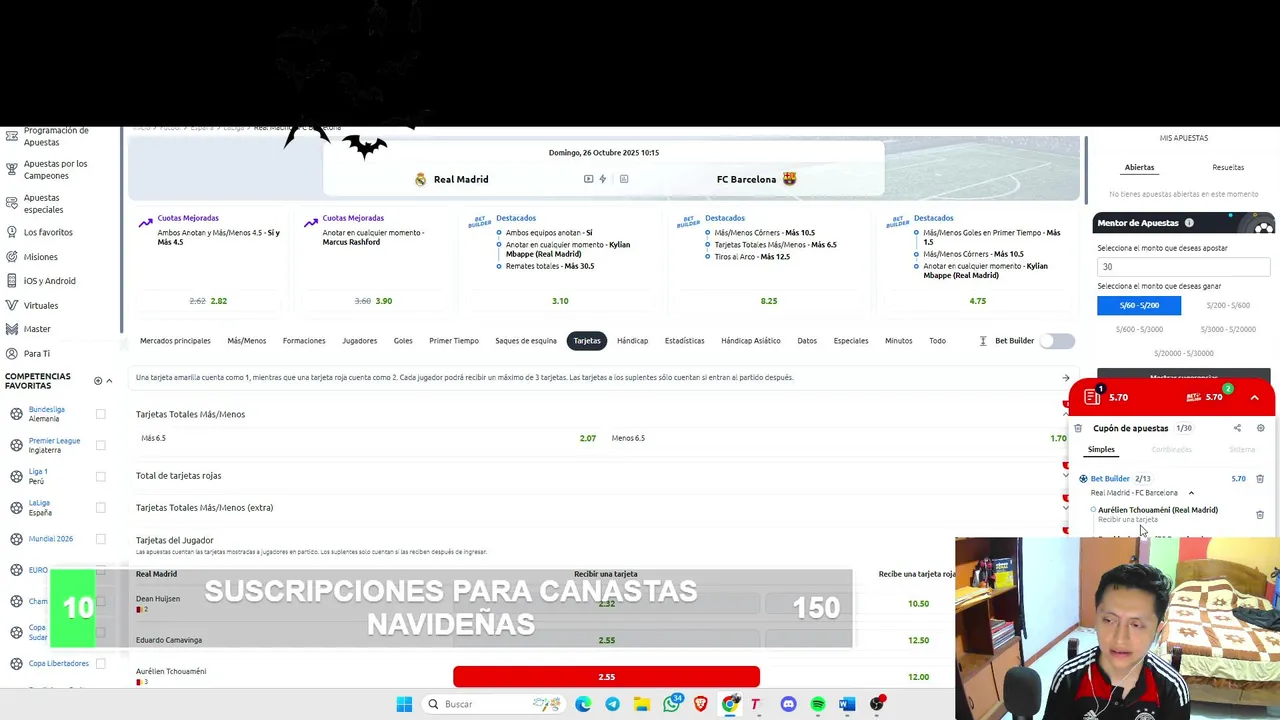The height and width of the screenshot is (720, 1280).
Task: Delete the Bet Builder bet entry
Action: point(1260,479)
